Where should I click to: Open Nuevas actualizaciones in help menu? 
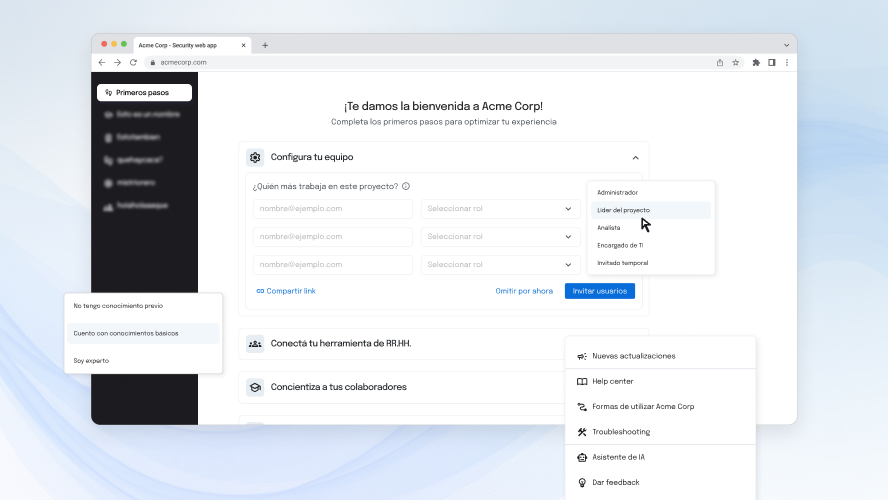tap(660, 356)
